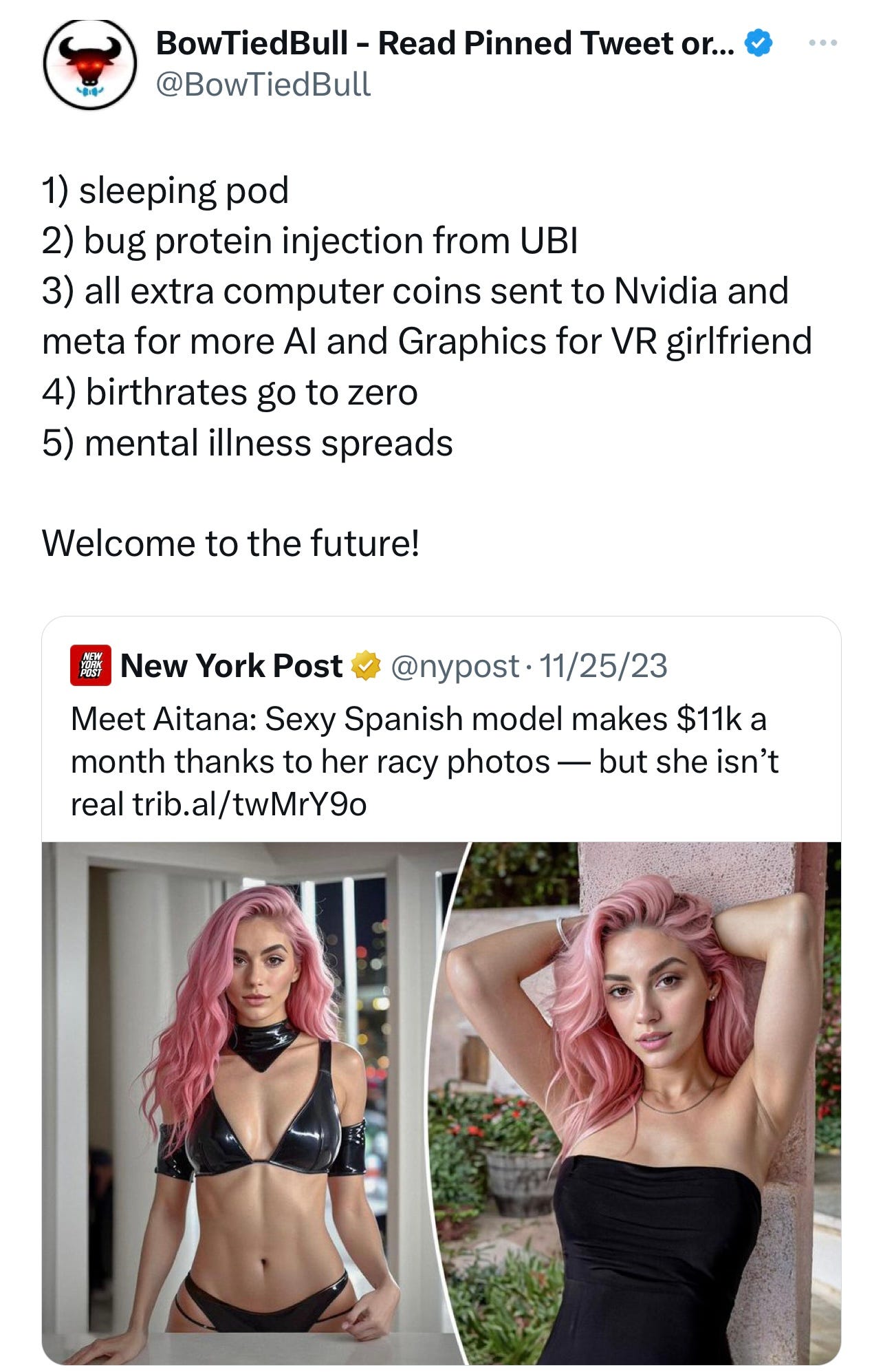Click the 'birthrates go to zero' line
883x1372 pixels.
(230, 393)
